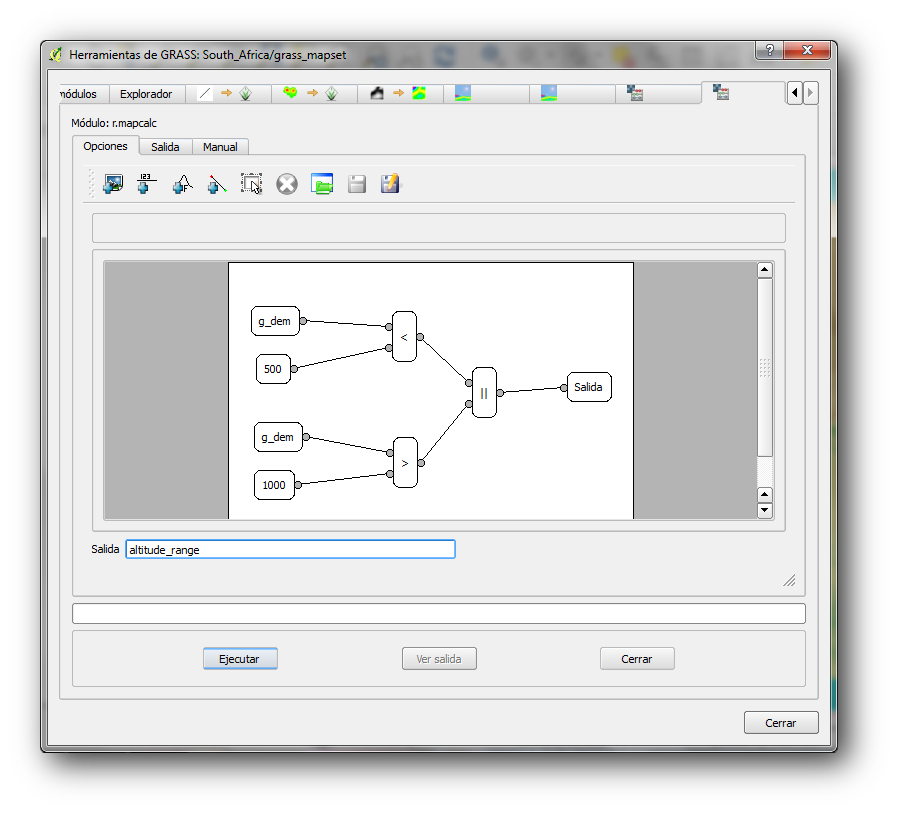Viewport: 898px width, 813px height.
Task: Click the Save floppy disk icon
Action: (357, 184)
